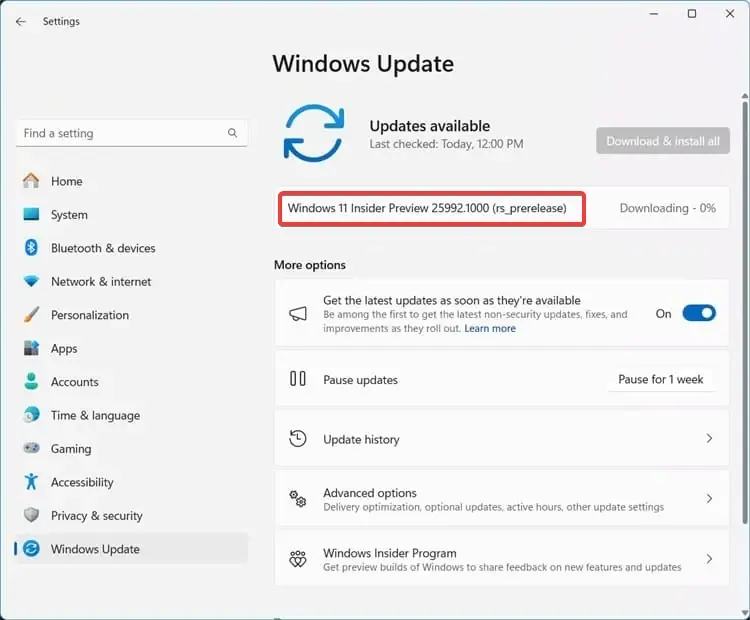The width and height of the screenshot is (750, 620).
Task: Expand the Update history chevron
Action: [x=709, y=439]
